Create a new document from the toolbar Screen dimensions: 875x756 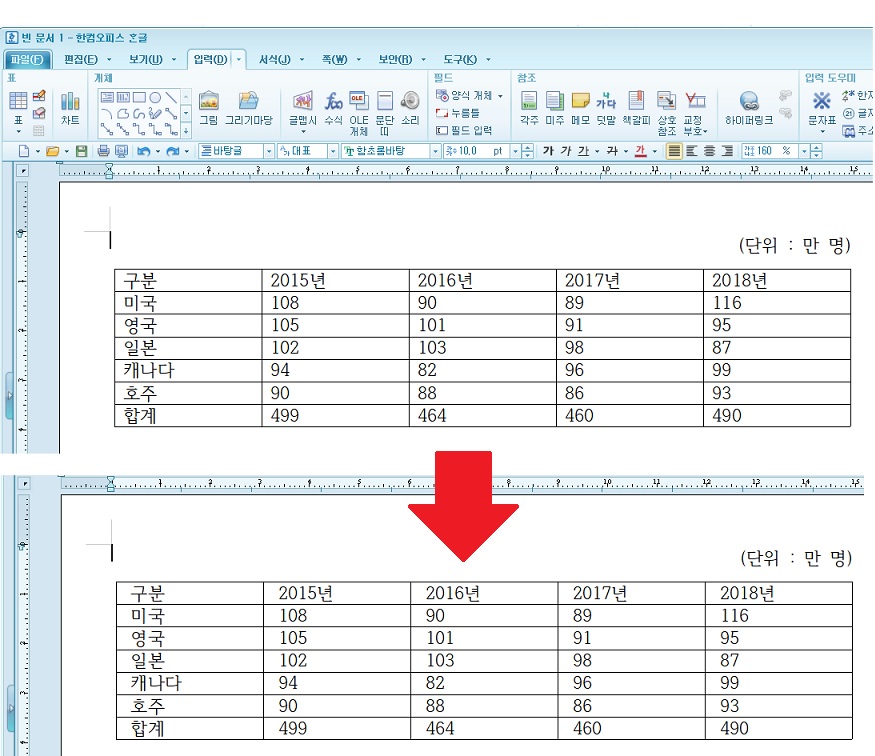[x=24, y=151]
